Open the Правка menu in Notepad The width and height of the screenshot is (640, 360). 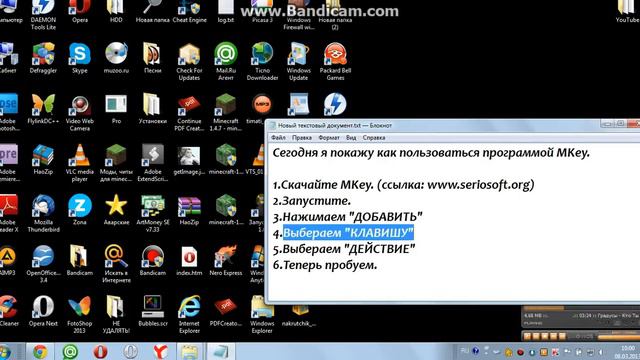point(302,138)
